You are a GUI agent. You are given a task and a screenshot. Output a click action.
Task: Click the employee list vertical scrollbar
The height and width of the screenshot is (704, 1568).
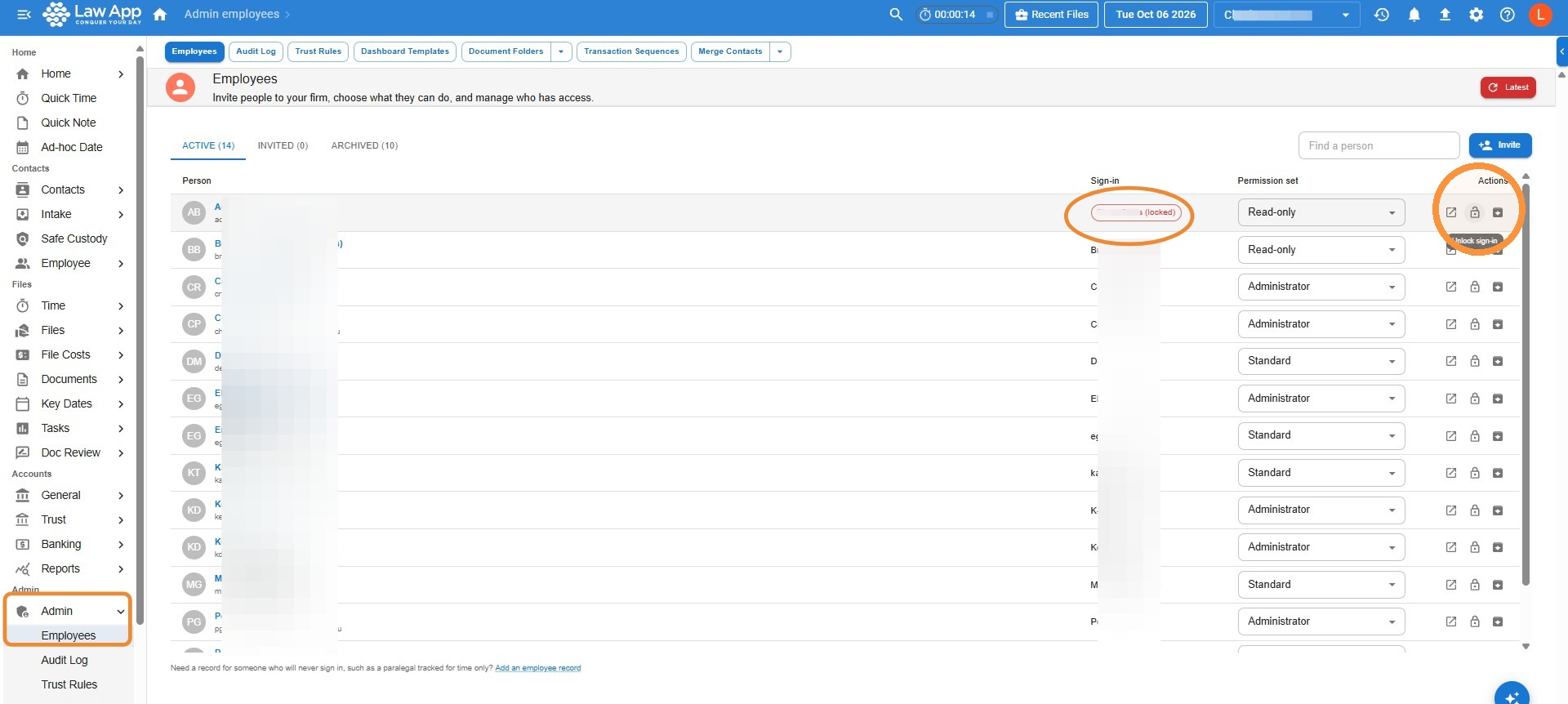pos(1526,384)
